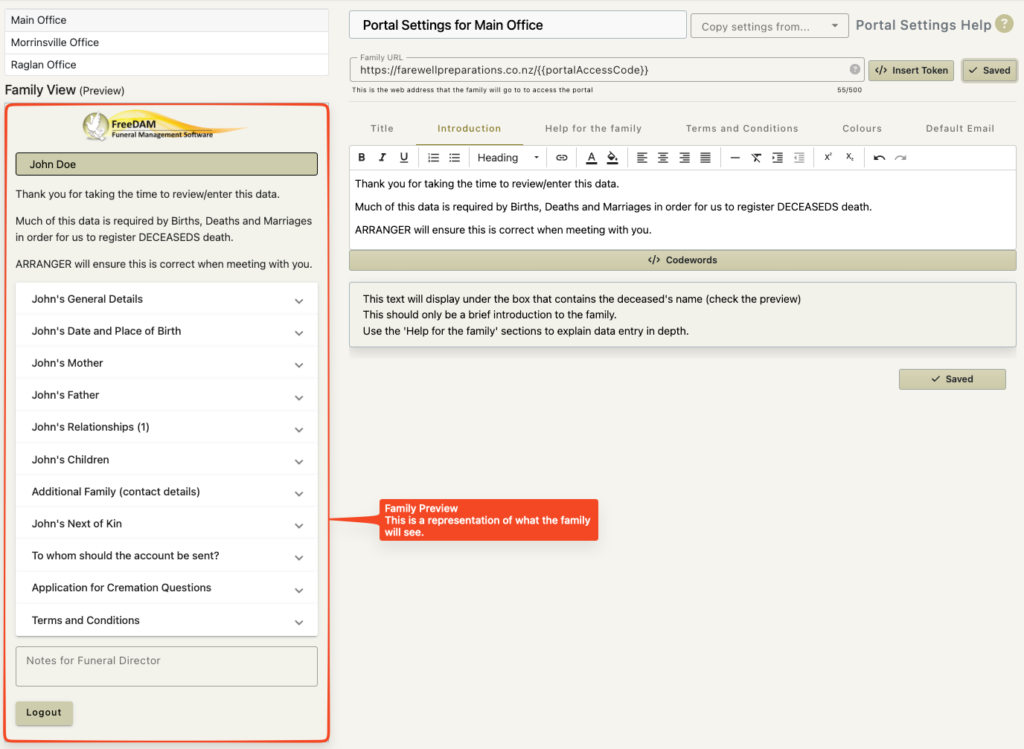1024x749 pixels.
Task: Align text right
Action: [x=684, y=157]
